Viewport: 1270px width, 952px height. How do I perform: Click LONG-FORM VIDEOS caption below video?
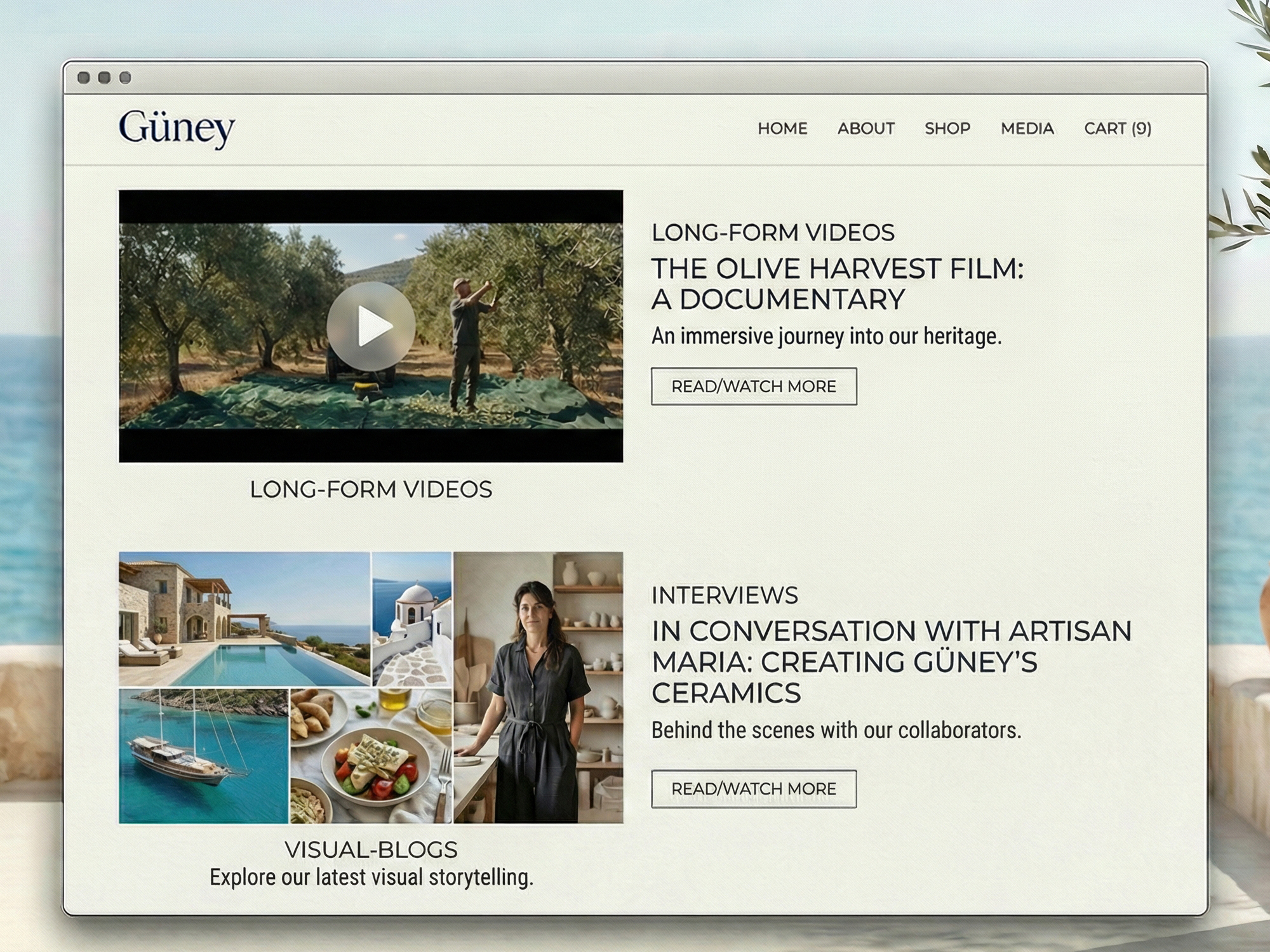(371, 489)
